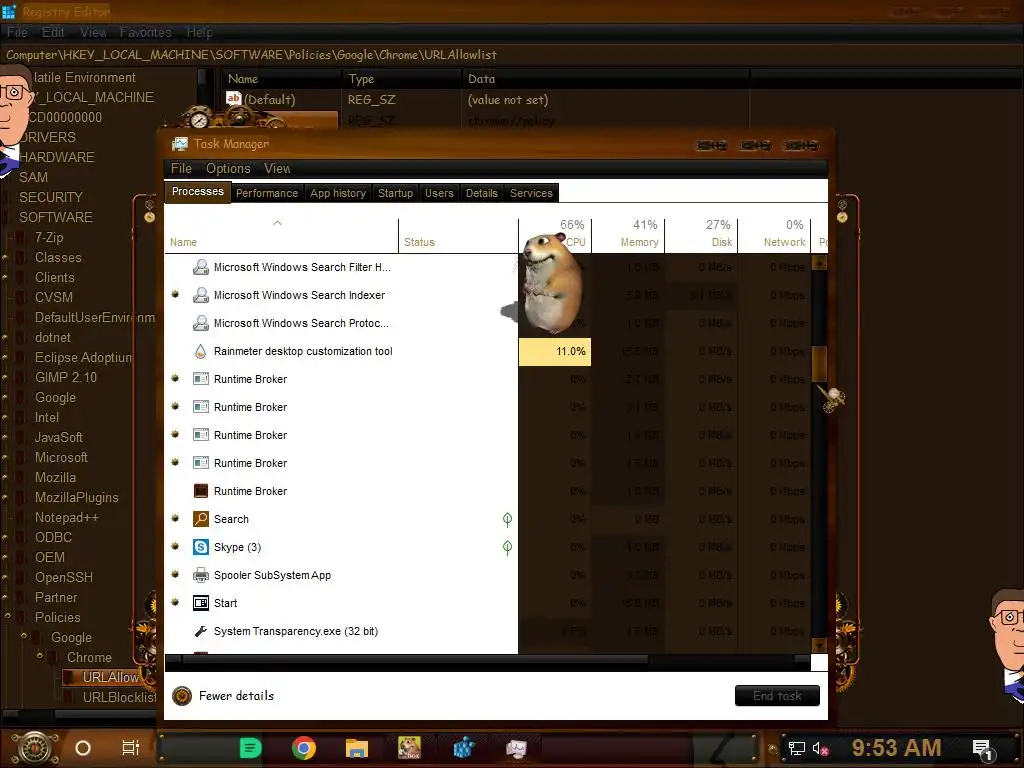Click the Fewer details round icon
1024x768 pixels.
point(182,696)
